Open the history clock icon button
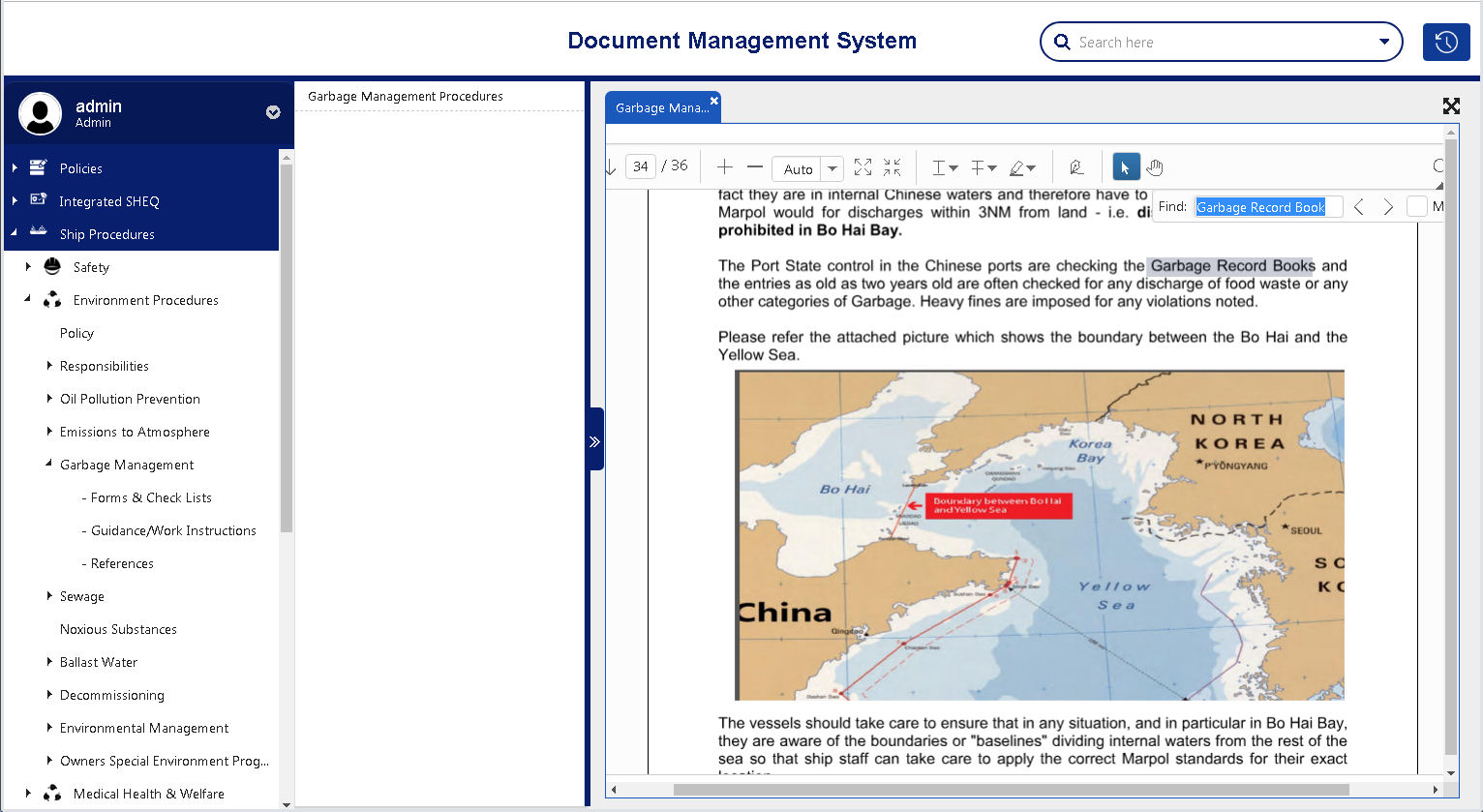This screenshot has width=1483, height=812. [1446, 42]
